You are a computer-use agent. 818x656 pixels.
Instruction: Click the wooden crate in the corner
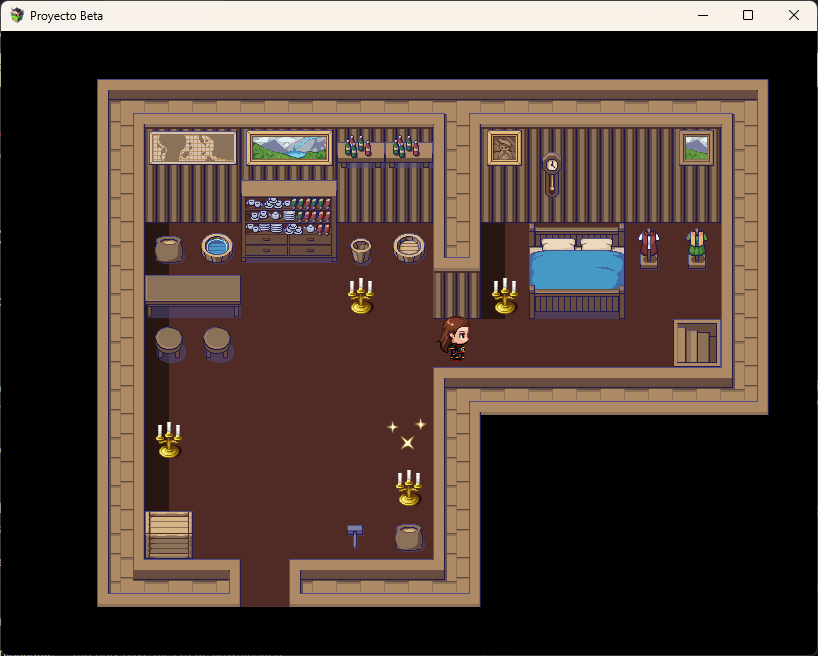click(169, 535)
